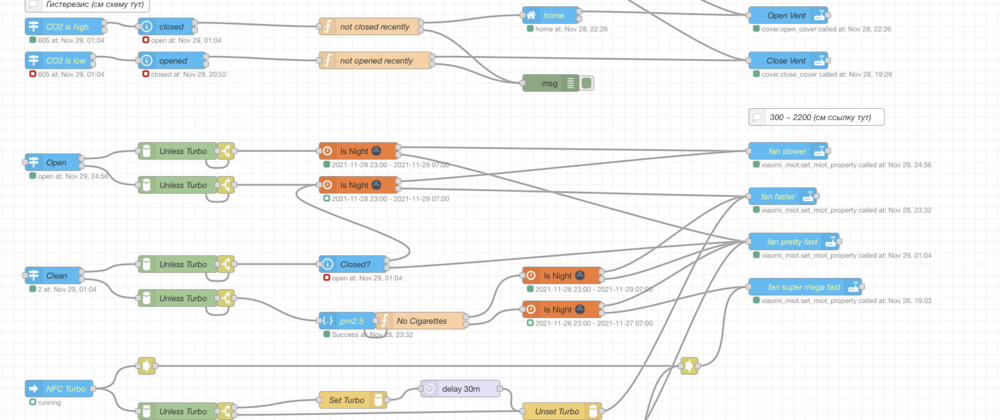Click the database icon on Unset Turbo node
This screenshot has height=420, width=1000.
coord(594,411)
